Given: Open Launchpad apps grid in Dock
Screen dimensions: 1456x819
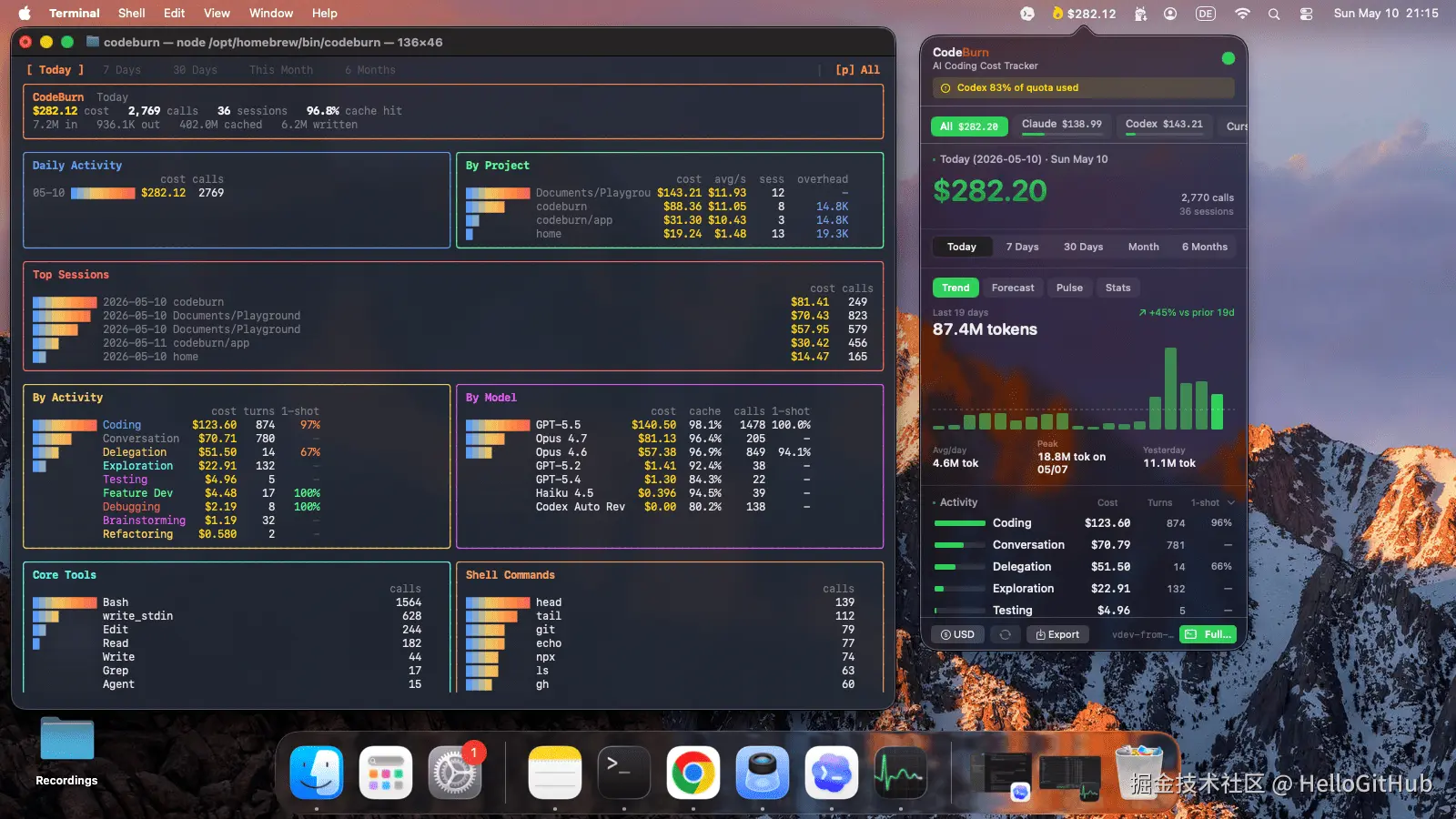Looking at the screenshot, I should [x=386, y=773].
